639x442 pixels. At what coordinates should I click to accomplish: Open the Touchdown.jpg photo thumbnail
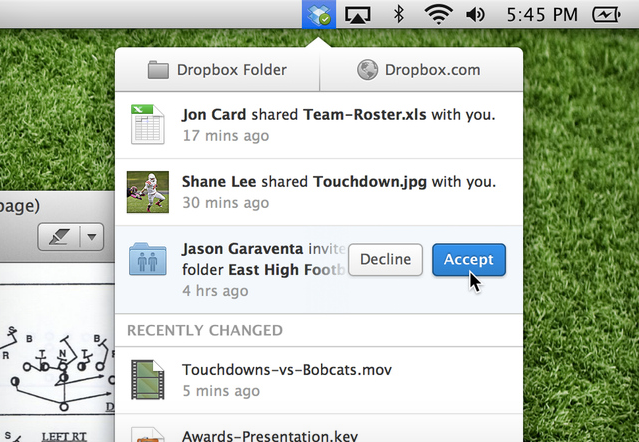[x=147, y=191]
